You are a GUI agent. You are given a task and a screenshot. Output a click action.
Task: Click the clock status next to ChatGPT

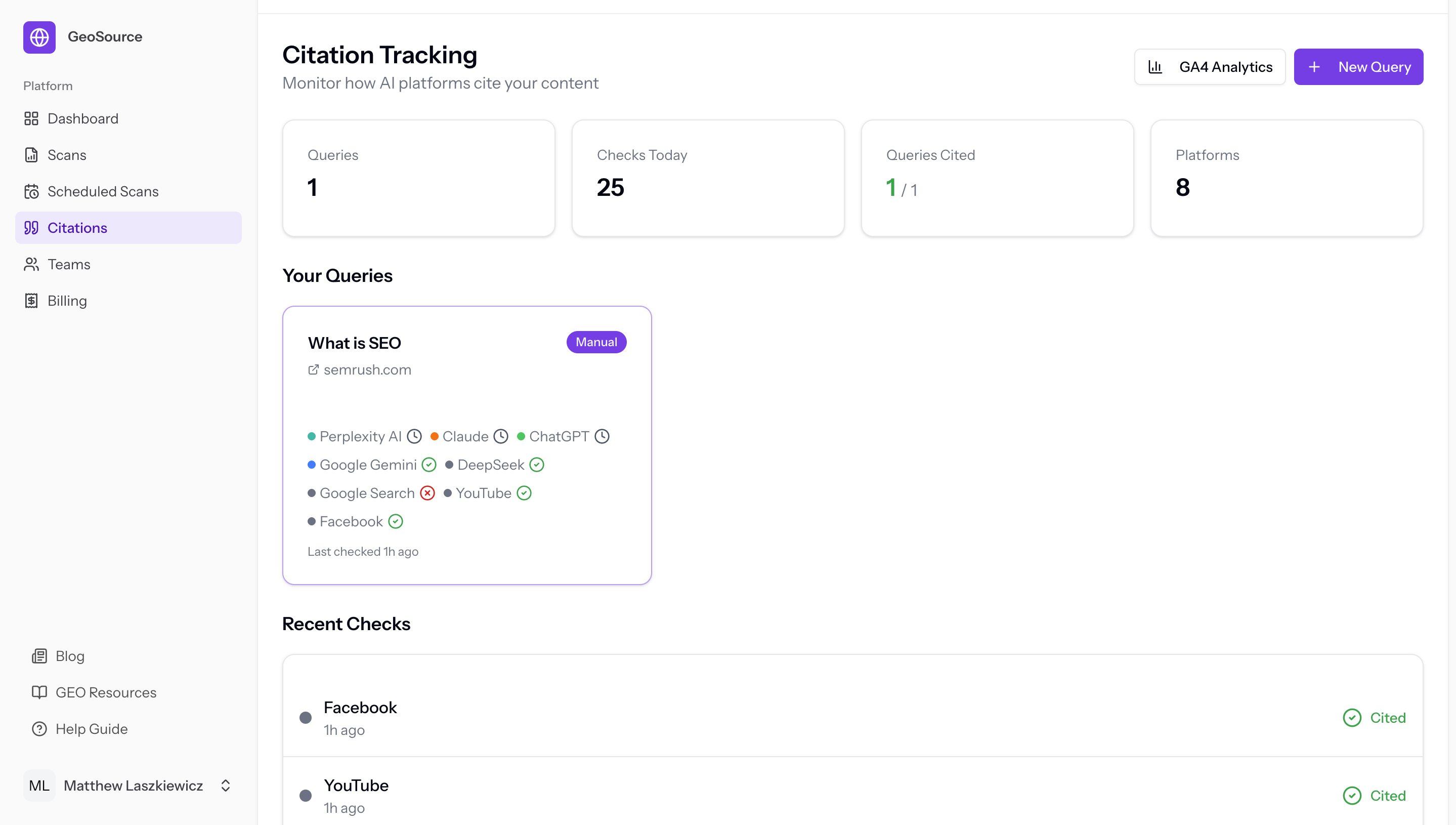coord(602,436)
